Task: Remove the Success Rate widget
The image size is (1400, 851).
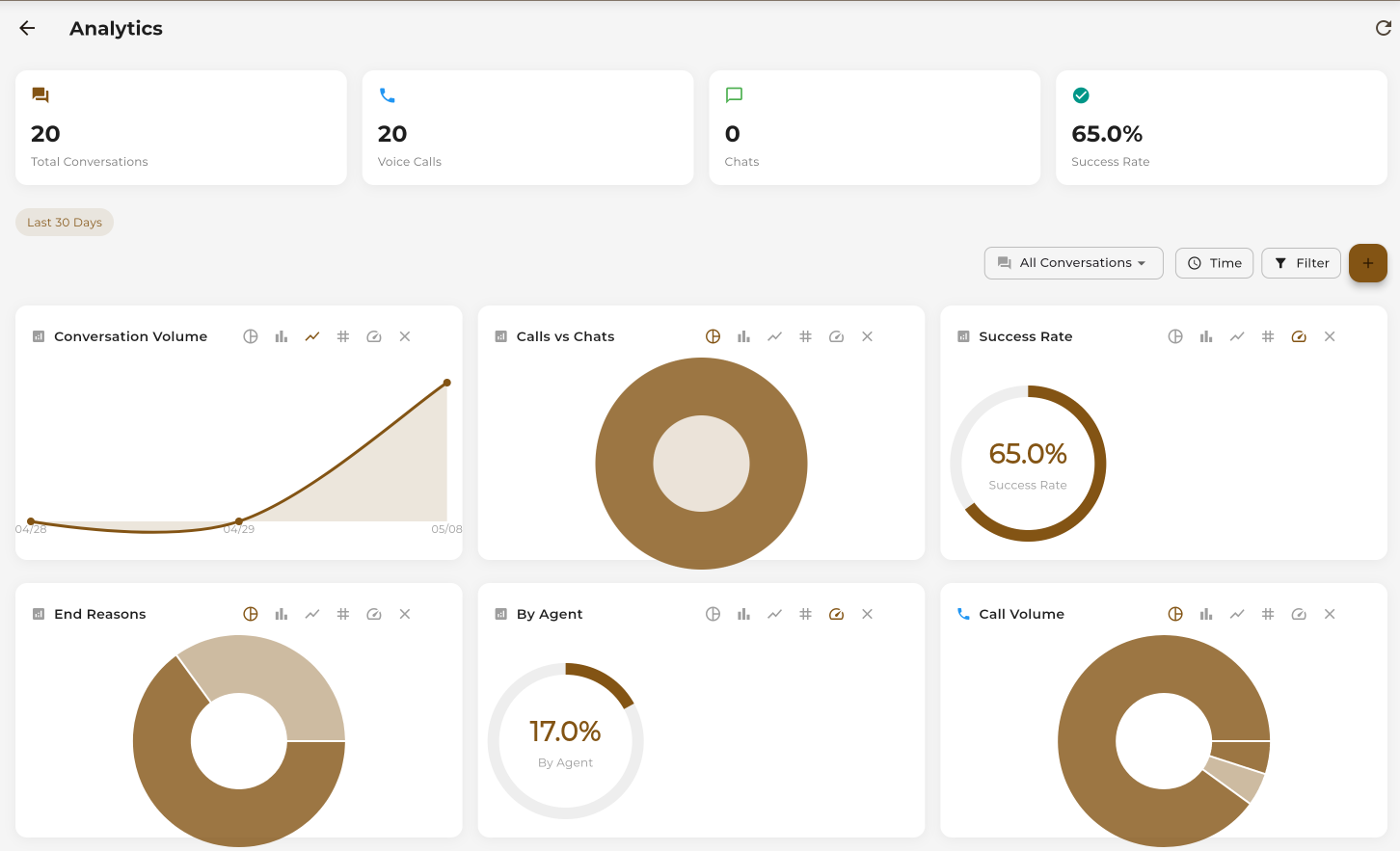Action: (x=1330, y=336)
